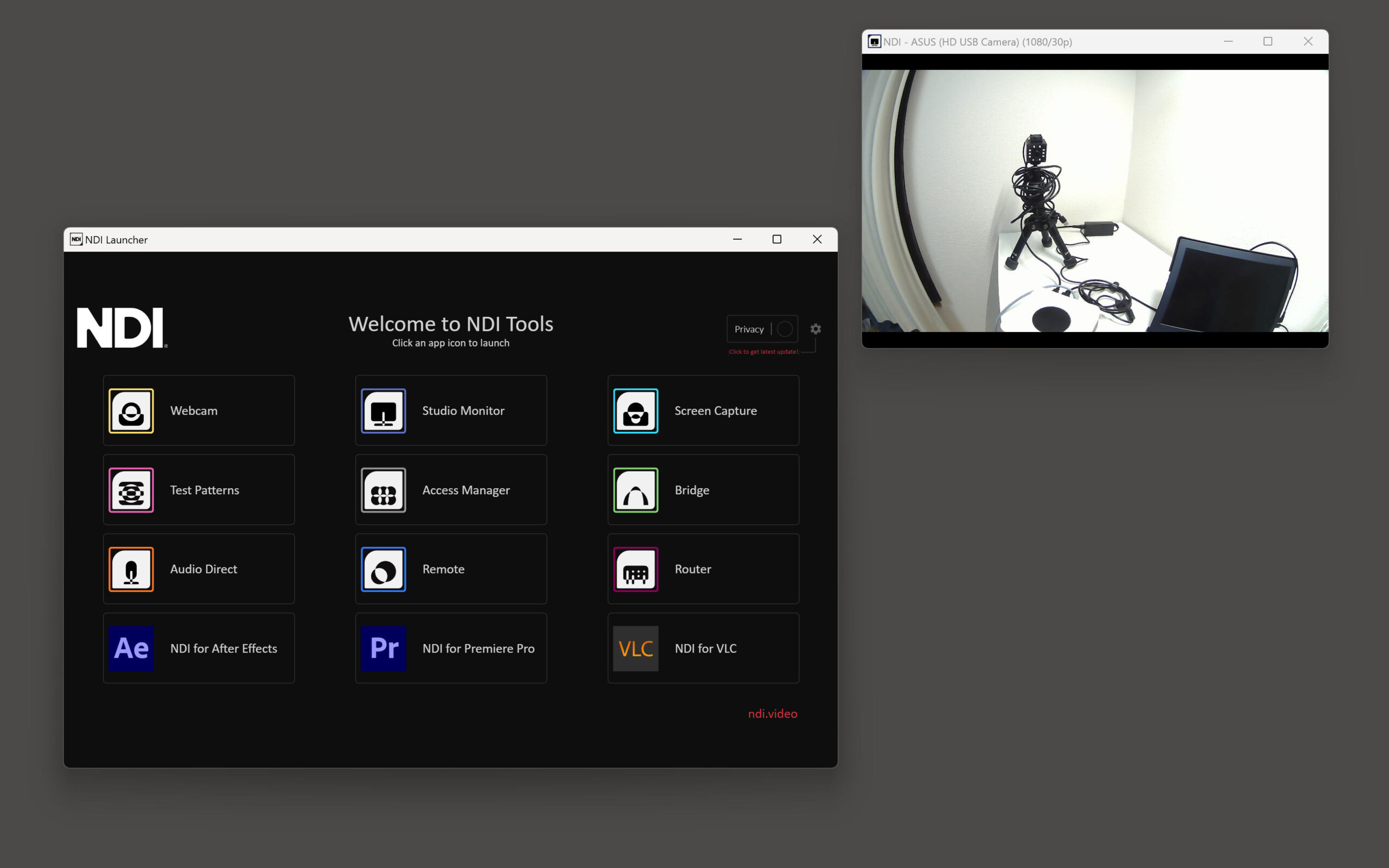Image resolution: width=1389 pixels, height=868 pixels.
Task: Visit the ndi.video link
Action: point(772,713)
